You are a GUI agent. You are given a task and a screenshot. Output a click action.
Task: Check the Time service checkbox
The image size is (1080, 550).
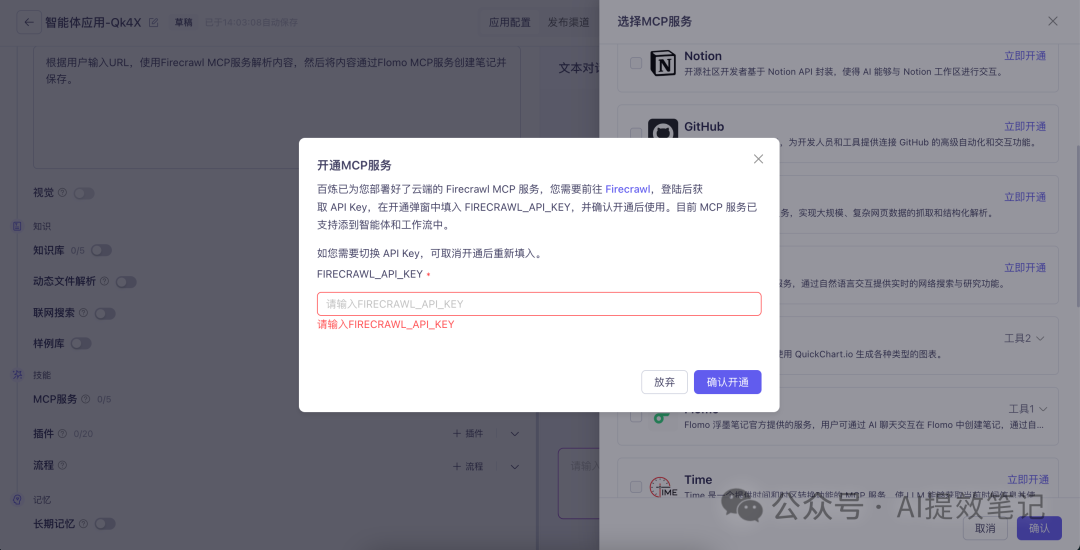click(636, 487)
